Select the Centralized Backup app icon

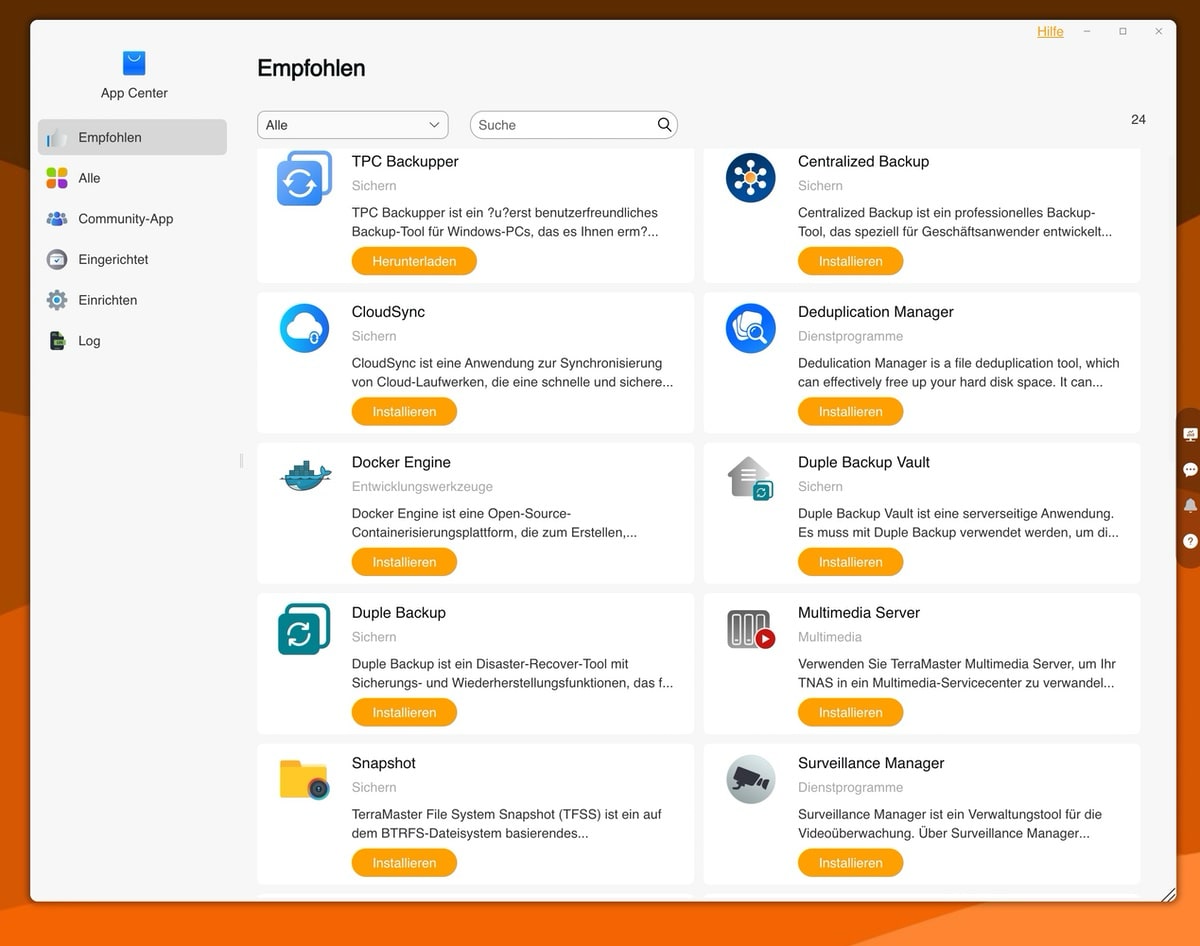[x=750, y=179]
